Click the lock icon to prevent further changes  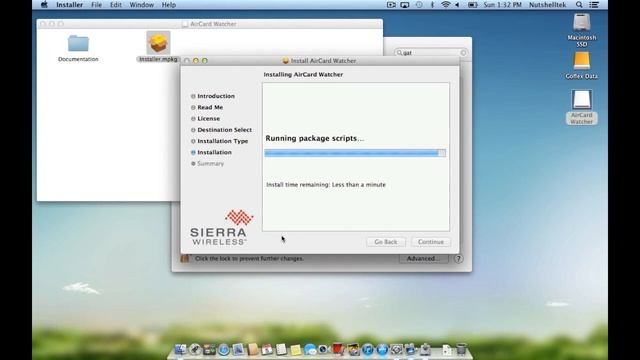185,258
